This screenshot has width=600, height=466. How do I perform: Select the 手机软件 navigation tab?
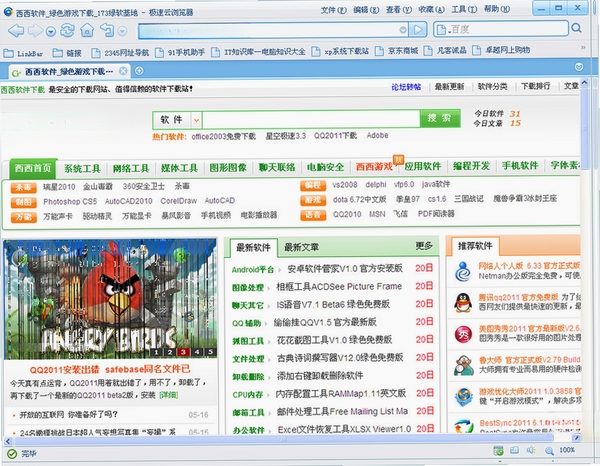tap(520, 166)
